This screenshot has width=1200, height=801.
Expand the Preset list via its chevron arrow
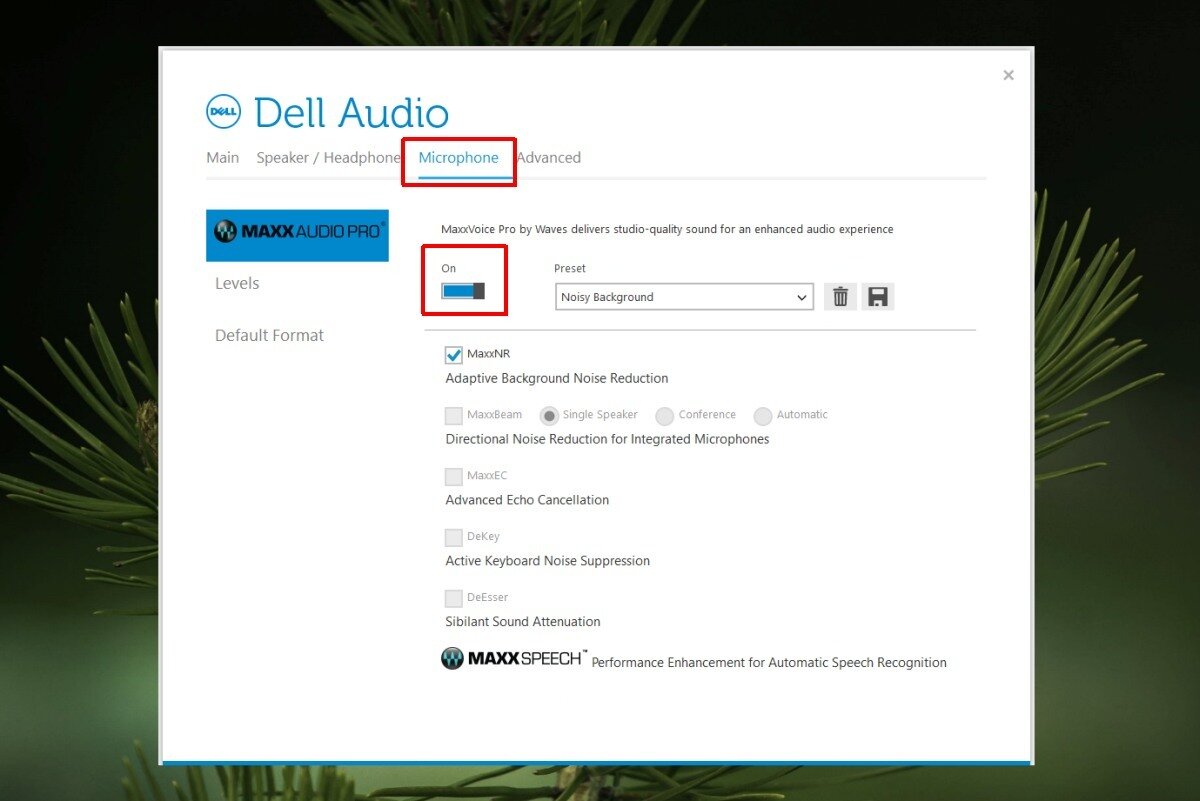click(800, 297)
